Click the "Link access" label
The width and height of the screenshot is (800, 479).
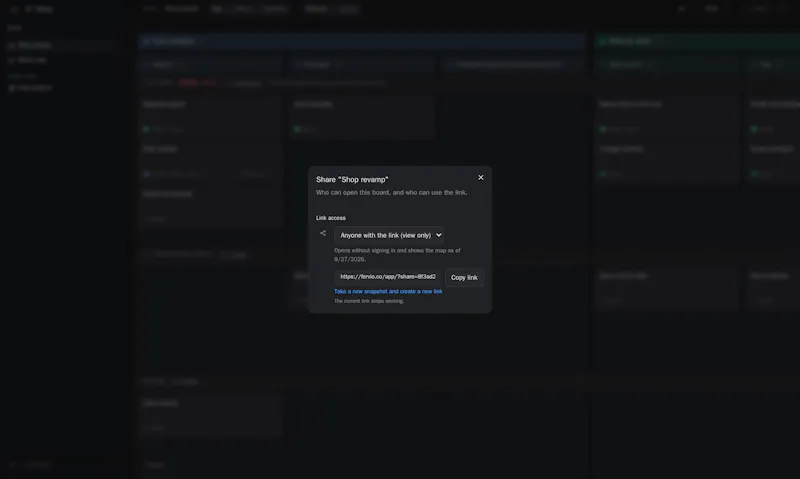[x=331, y=218]
